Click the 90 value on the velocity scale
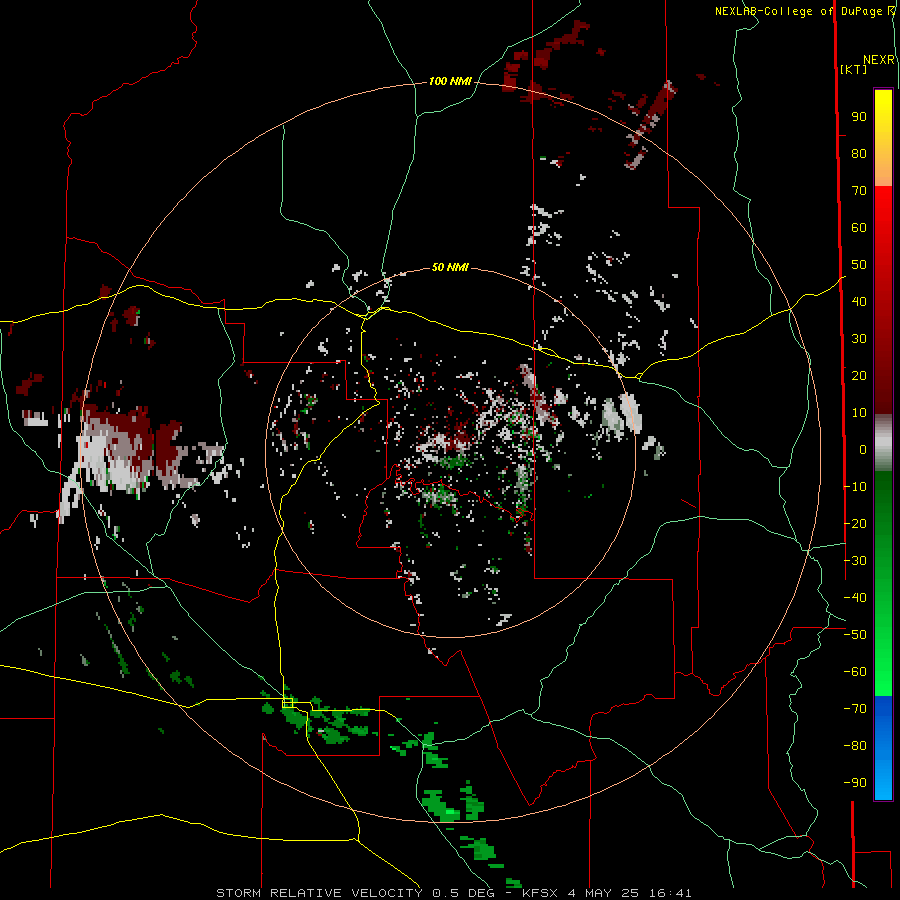Viewport: 900px width, 900px height. pos(859,117)
